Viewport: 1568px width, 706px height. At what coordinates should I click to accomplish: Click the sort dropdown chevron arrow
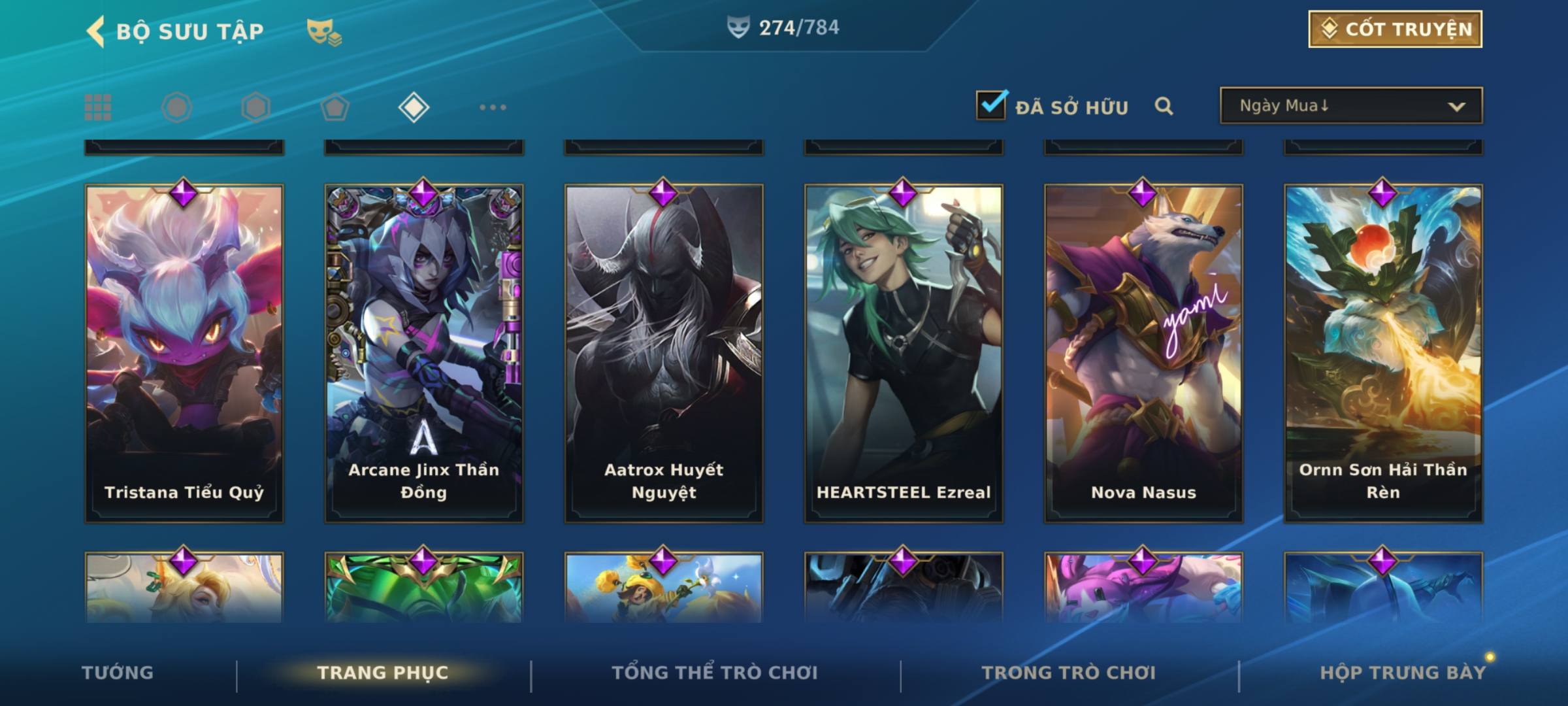pos(1456,107)
